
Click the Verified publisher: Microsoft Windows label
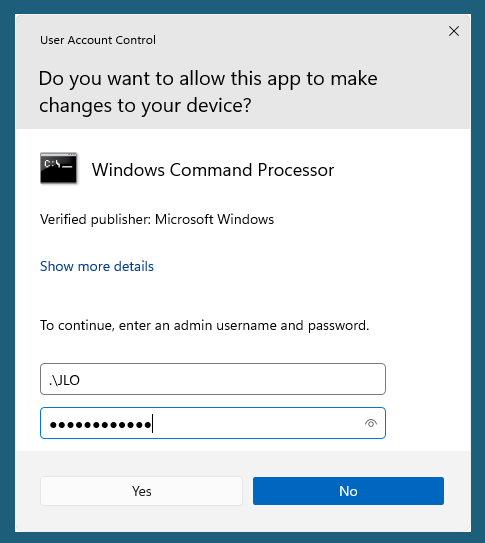pyautogui.click(x=157, y=220)
